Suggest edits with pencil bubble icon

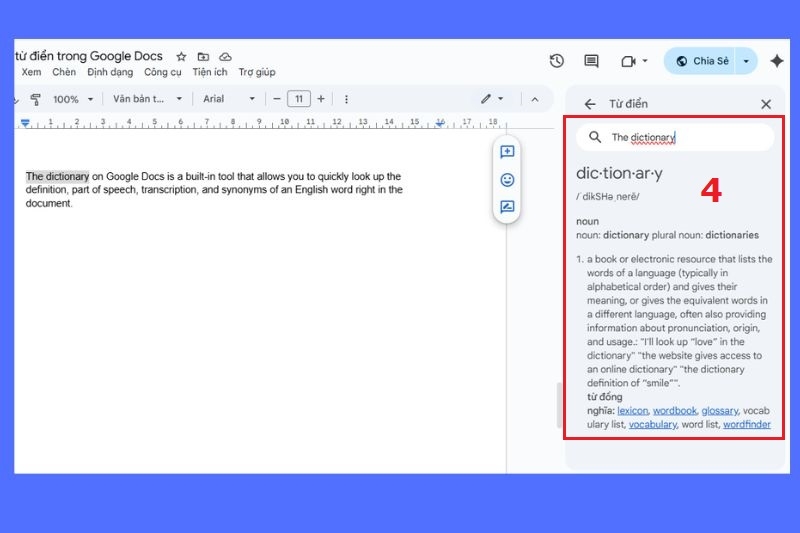pos(507,207)
